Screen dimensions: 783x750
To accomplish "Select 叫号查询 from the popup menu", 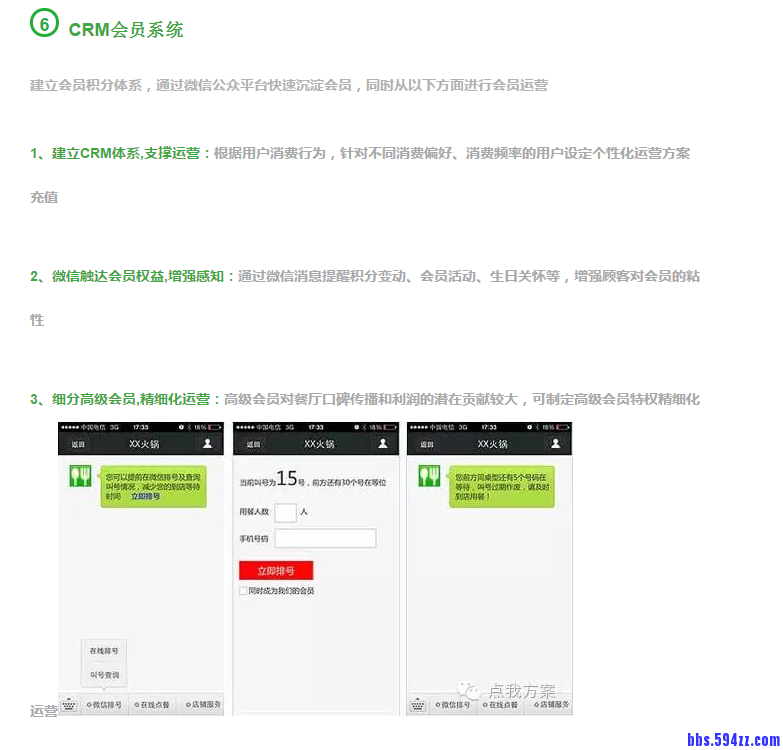I will (x=105, y=676).
